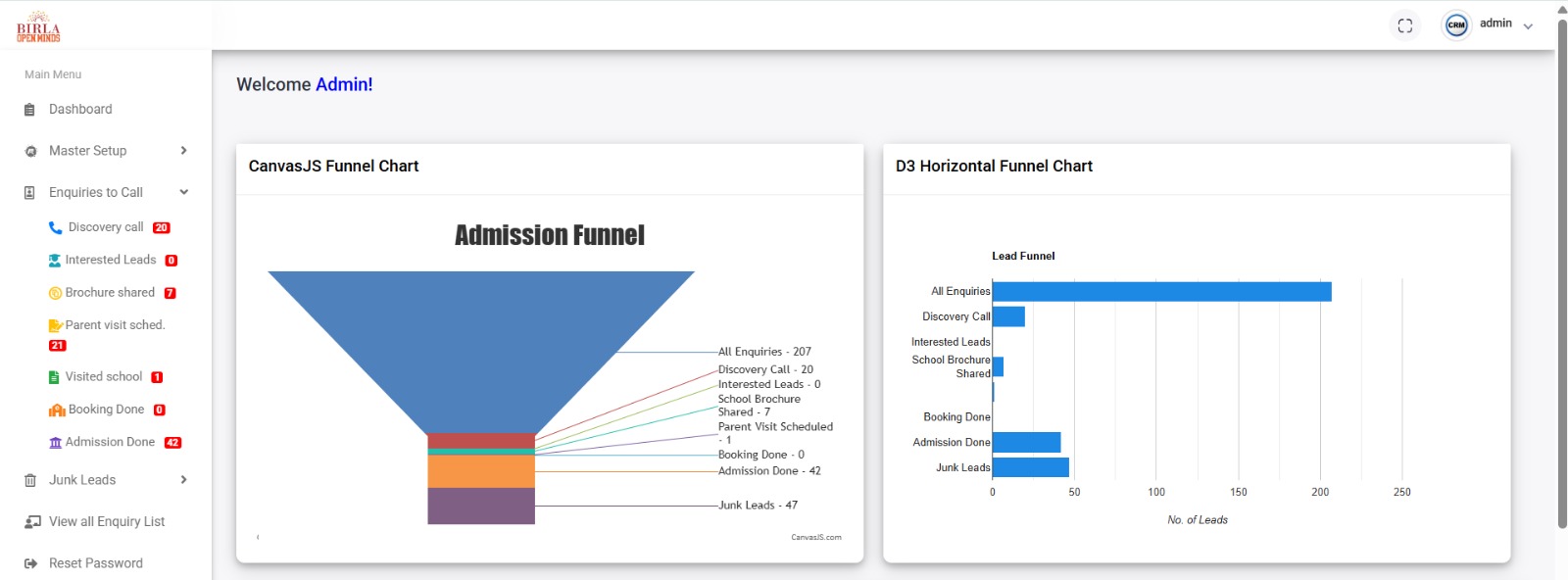Click the CRM admin avatar icon
Screen dimensions: 1568x580
[1456, 25]
